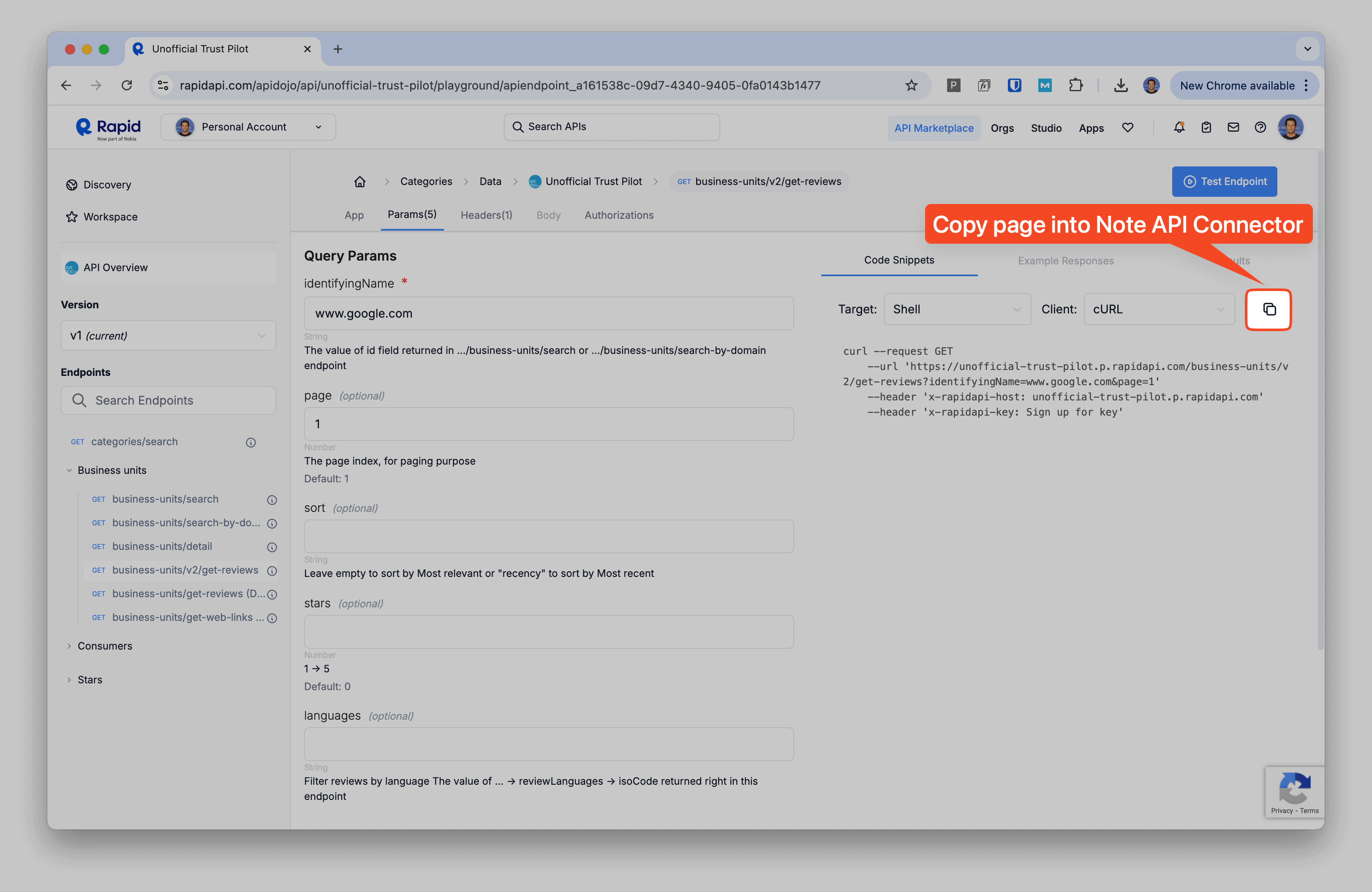Open the Personal Account dropdown
The width and height of the screenshot is (1372, 892).
click(x=248, y=127)
